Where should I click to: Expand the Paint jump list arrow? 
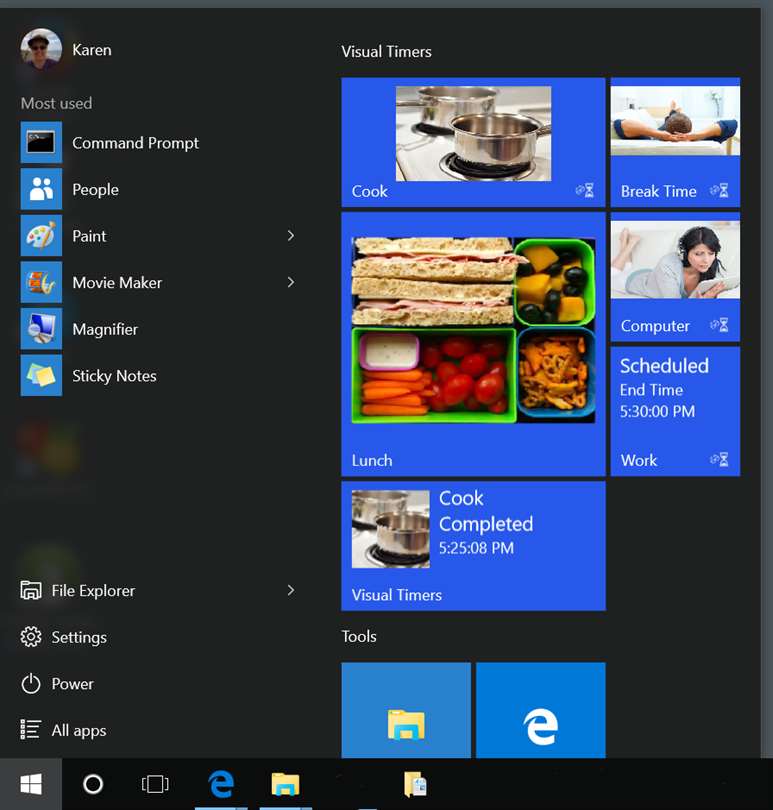tap(291, 236)
